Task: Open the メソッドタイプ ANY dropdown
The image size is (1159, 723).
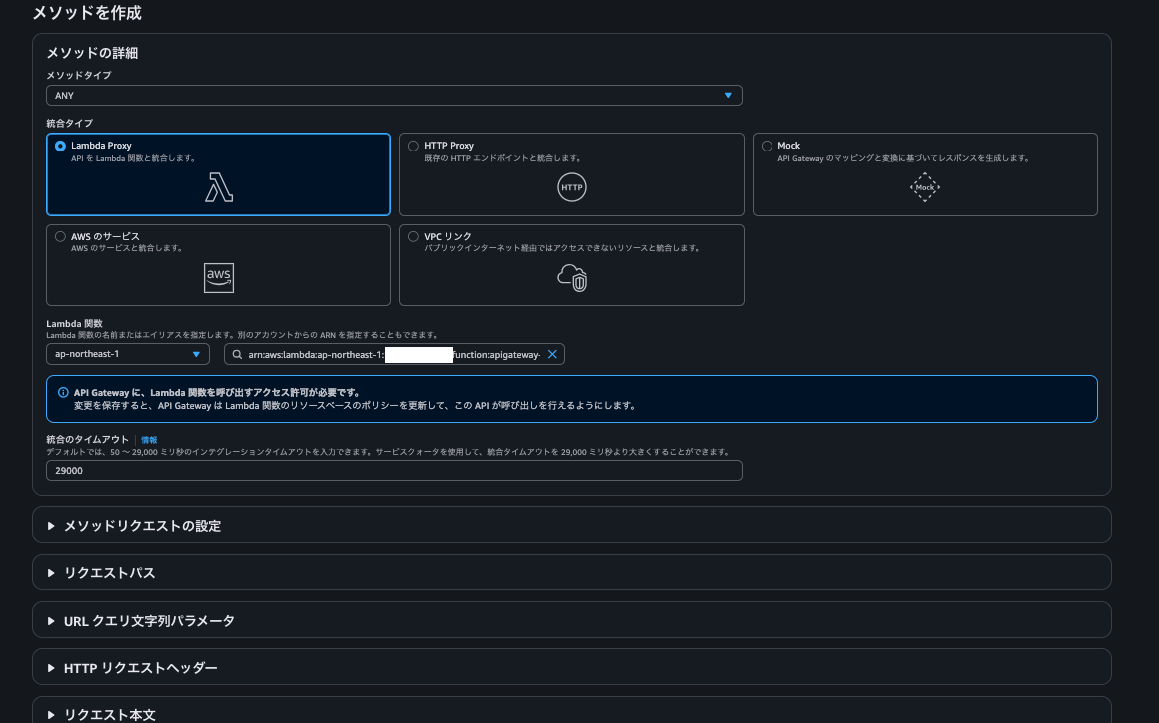Action: click(x=394, y=95)
